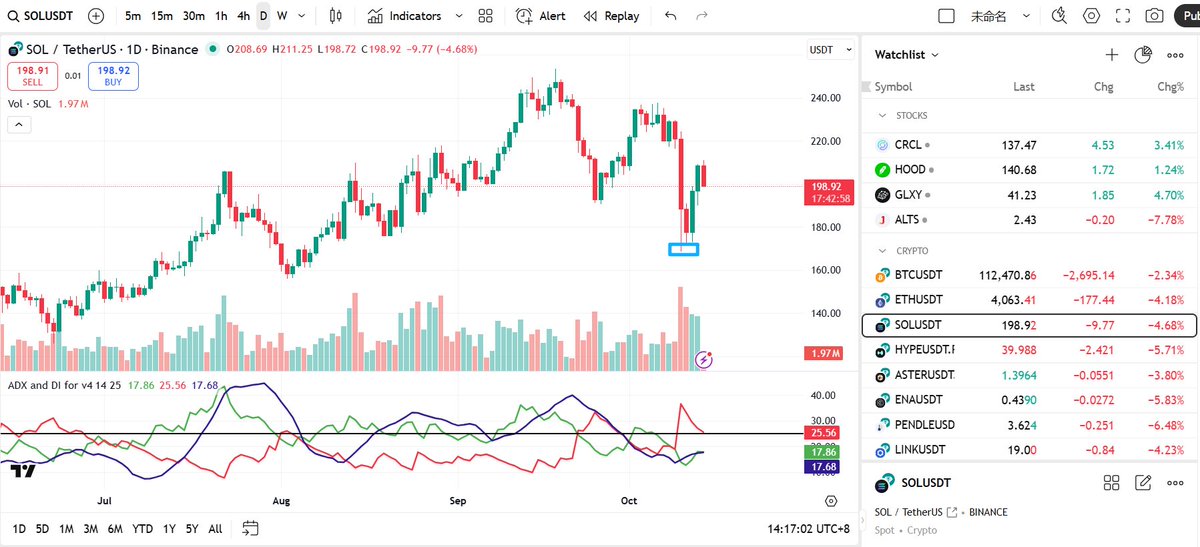This screenshot has width=1200, height=547.
Task: Select the BTCUSDT watchlist row
Action: [x=1029, y=275]
